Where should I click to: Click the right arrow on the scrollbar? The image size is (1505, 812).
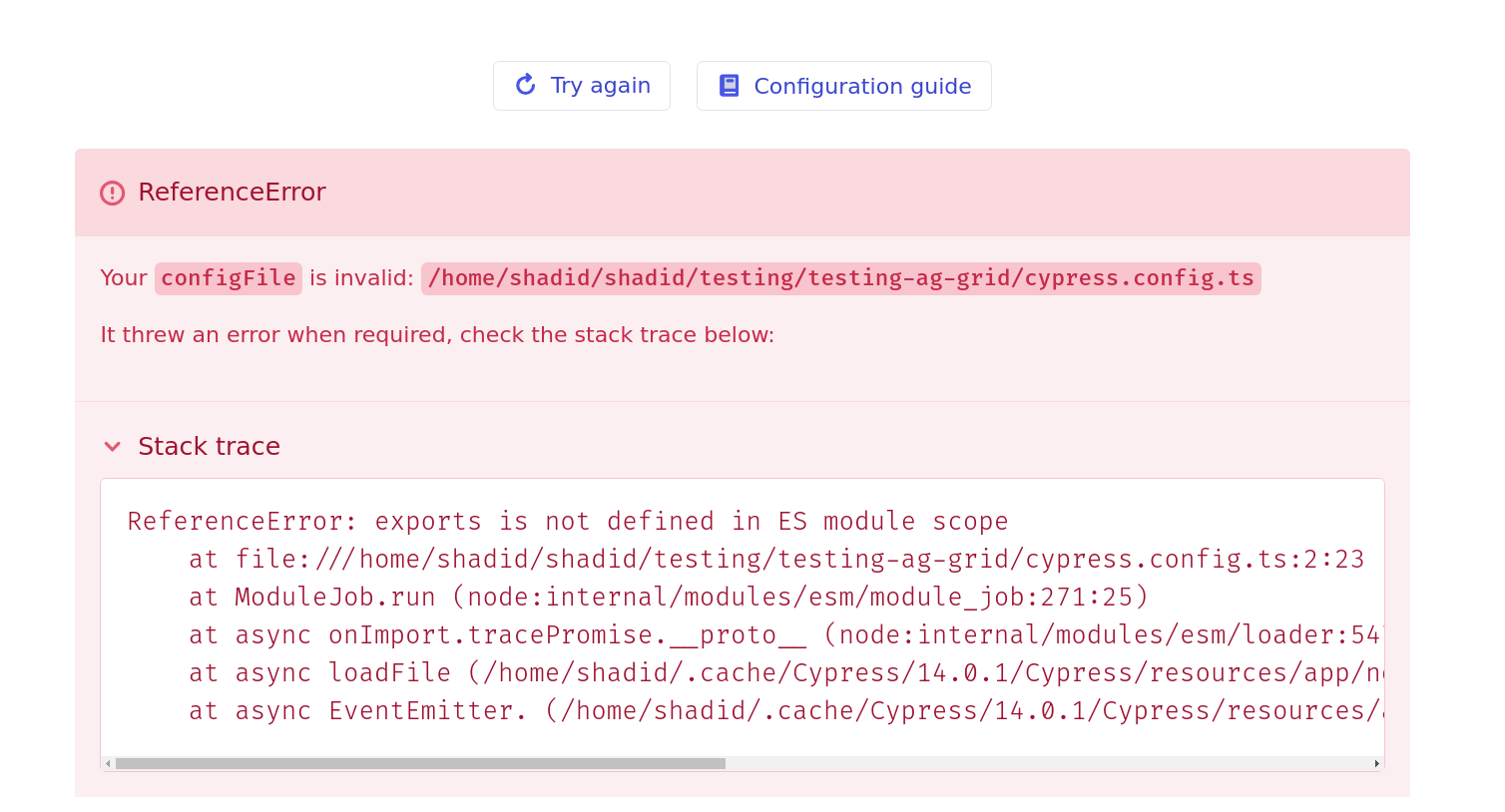point(1375,762)
